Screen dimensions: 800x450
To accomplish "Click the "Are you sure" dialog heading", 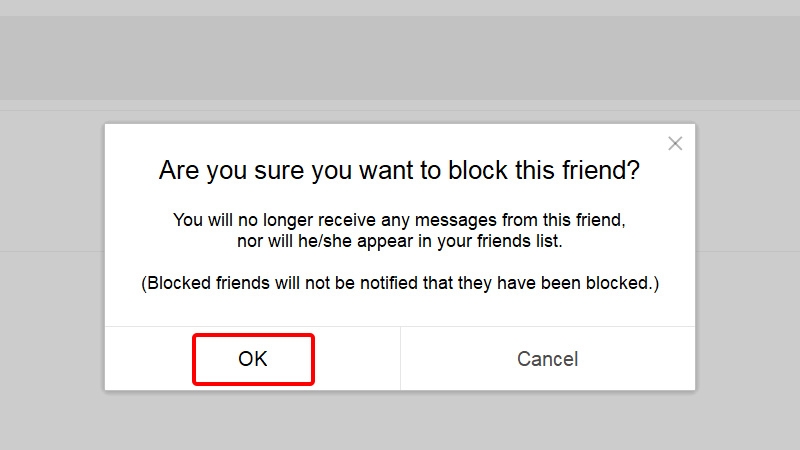I will click(x=399, y=171).
